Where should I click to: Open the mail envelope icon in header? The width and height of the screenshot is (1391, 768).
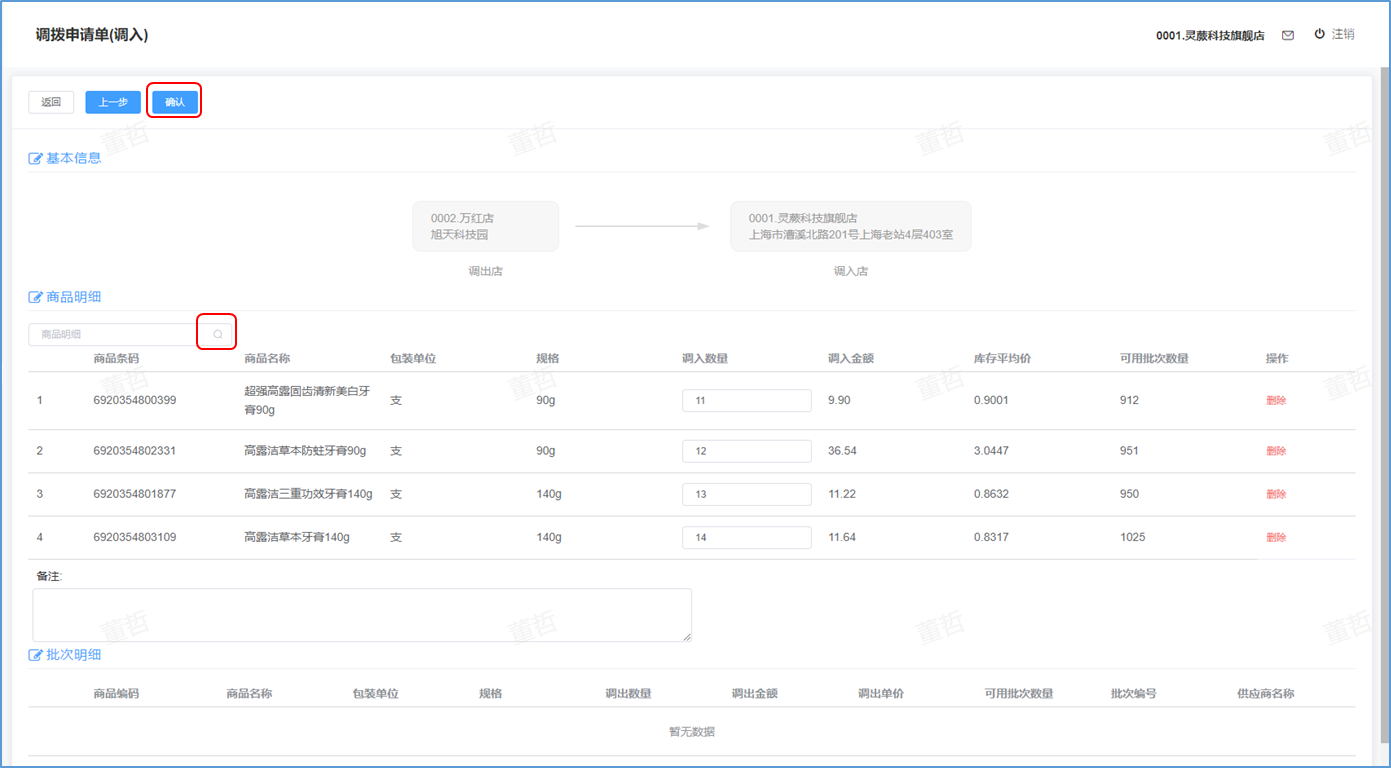[1288, 35]
